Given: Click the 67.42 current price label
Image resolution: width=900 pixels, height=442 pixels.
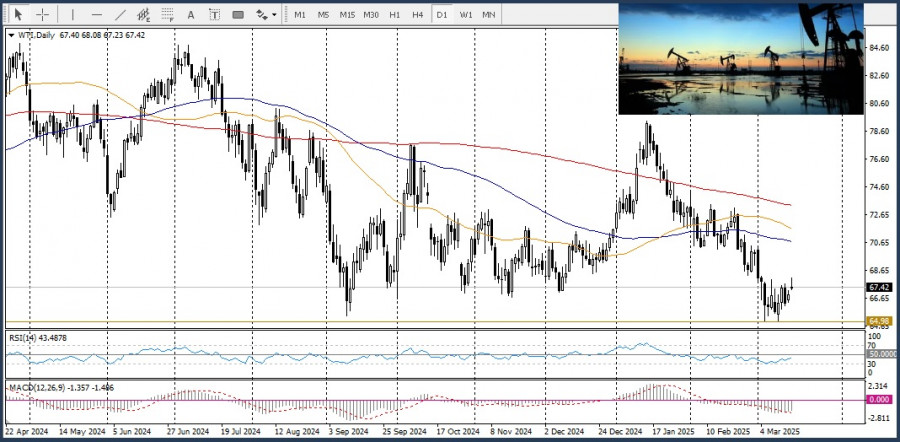Looking at the screenshot, I should 879,287.
